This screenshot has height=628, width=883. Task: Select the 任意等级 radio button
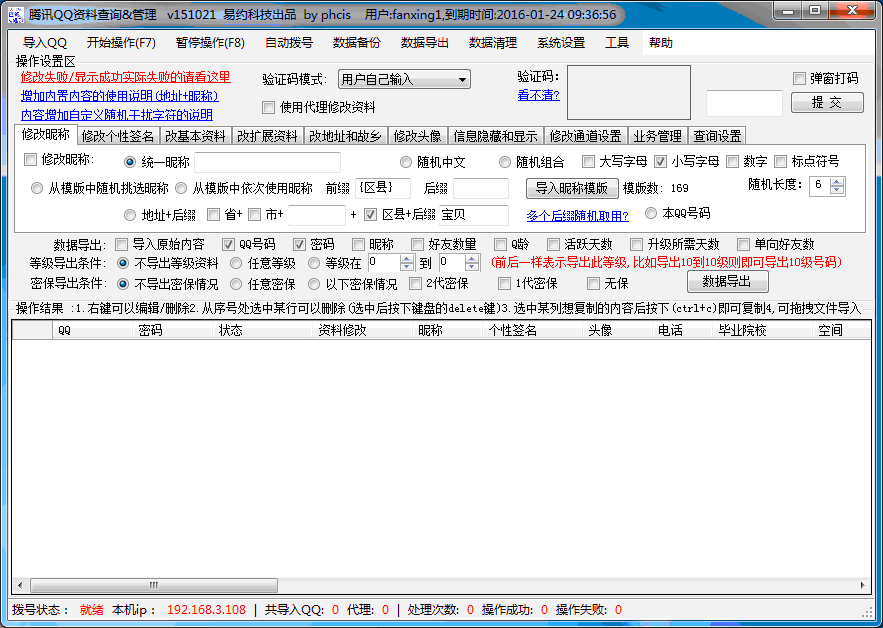pos(236,263)
